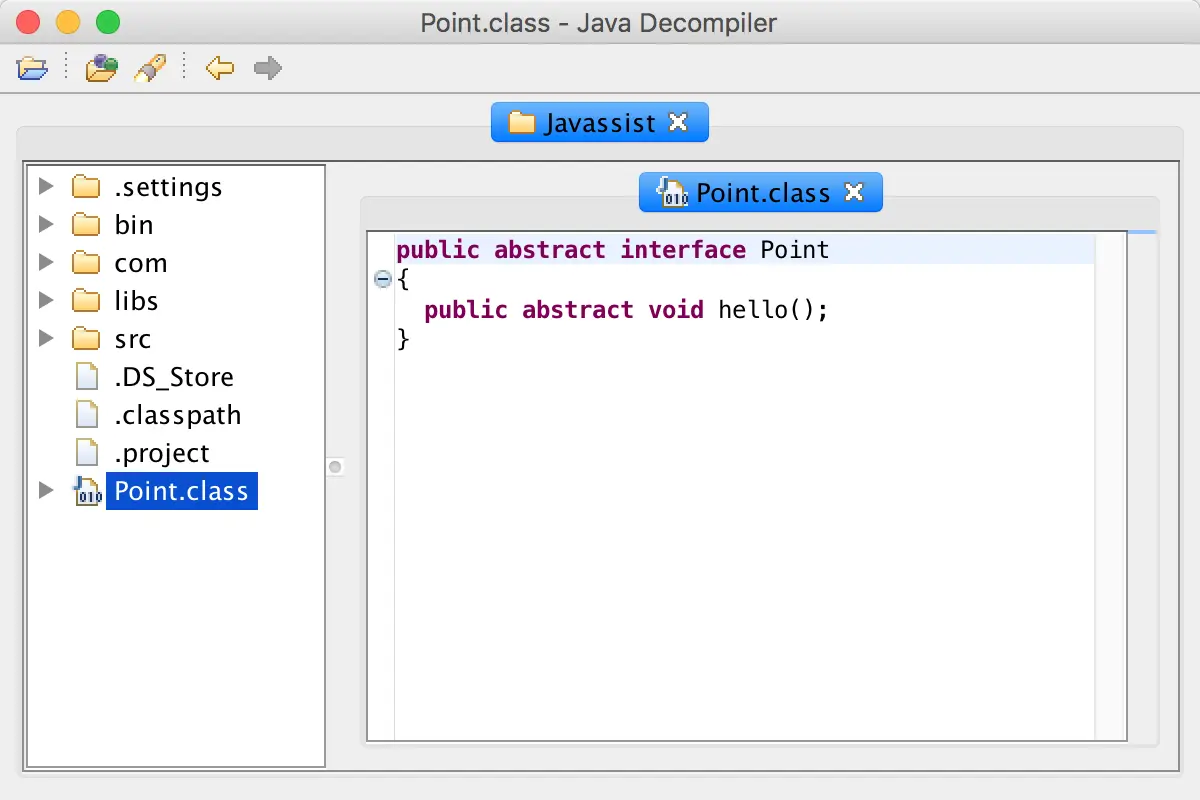
Task: Select the Point.class editor tab
Action: [x=761, y=192]
